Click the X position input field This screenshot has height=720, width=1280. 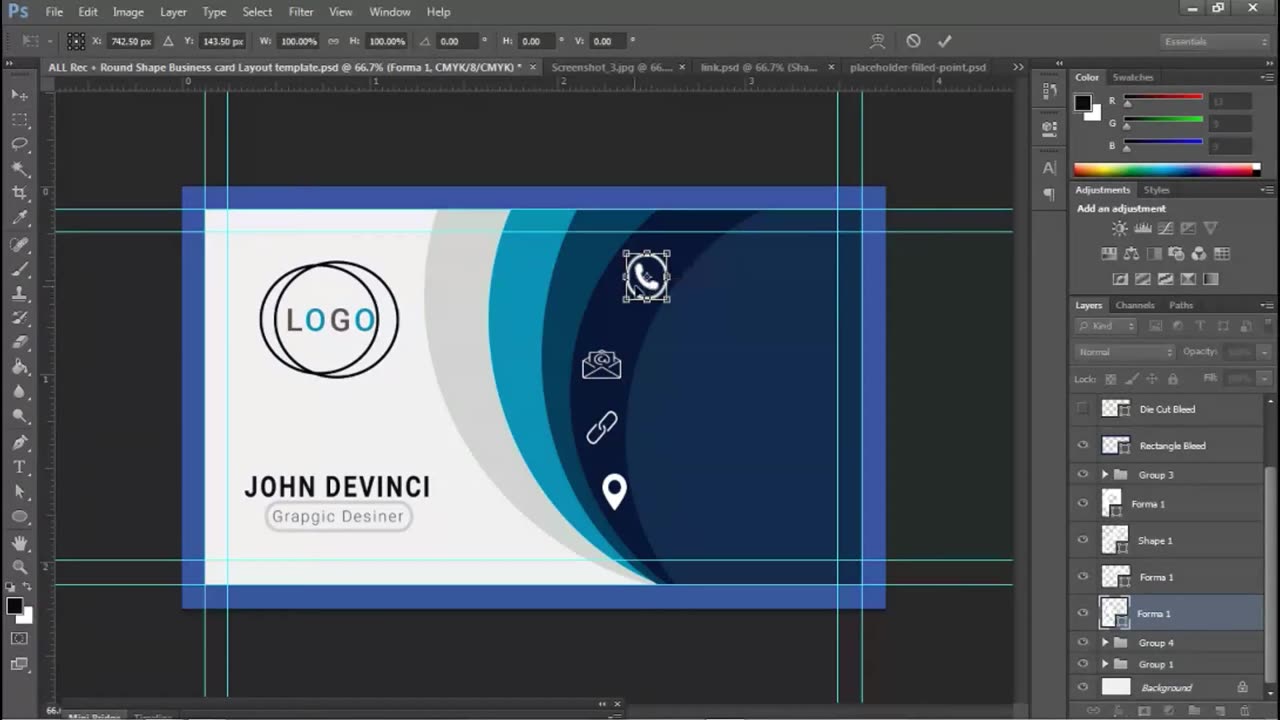click(x=131, y=41)
